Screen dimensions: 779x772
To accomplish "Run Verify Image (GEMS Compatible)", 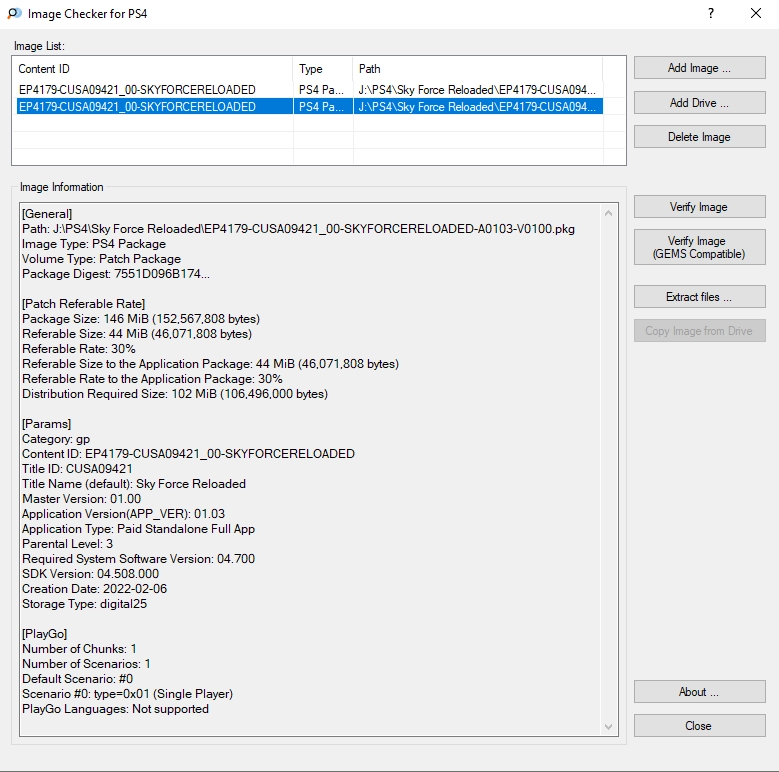I will 699,247.
